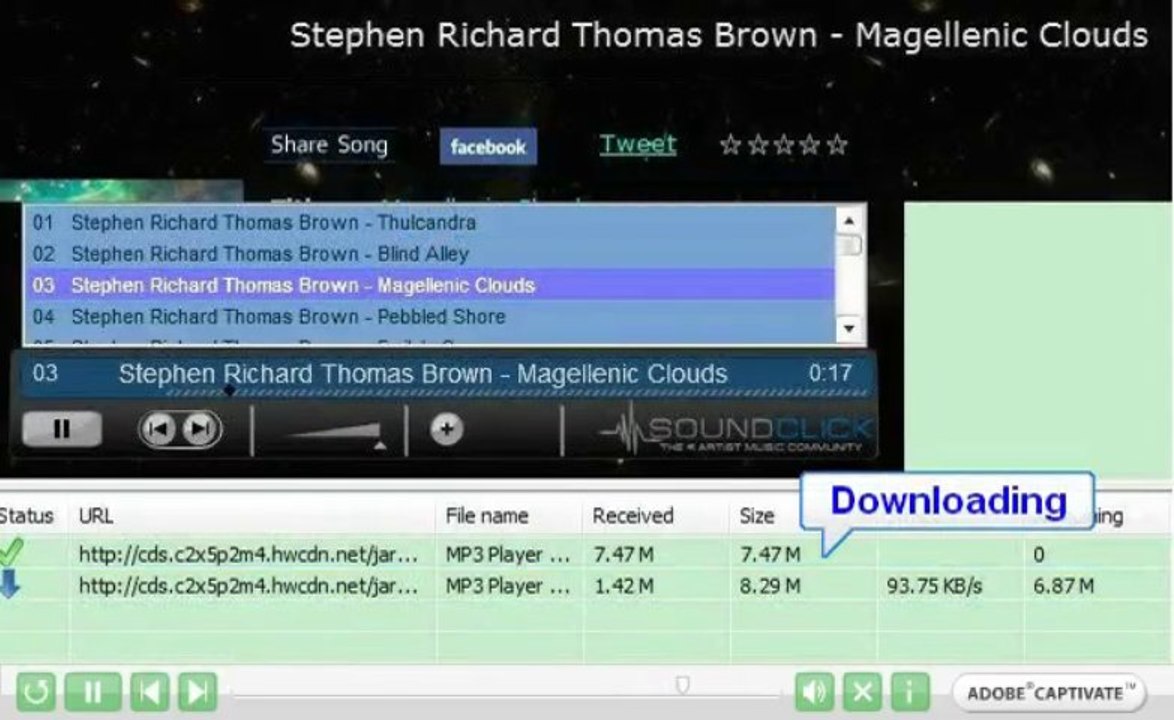
Task: Seek in the song progress bar
Action: point(517,392)
